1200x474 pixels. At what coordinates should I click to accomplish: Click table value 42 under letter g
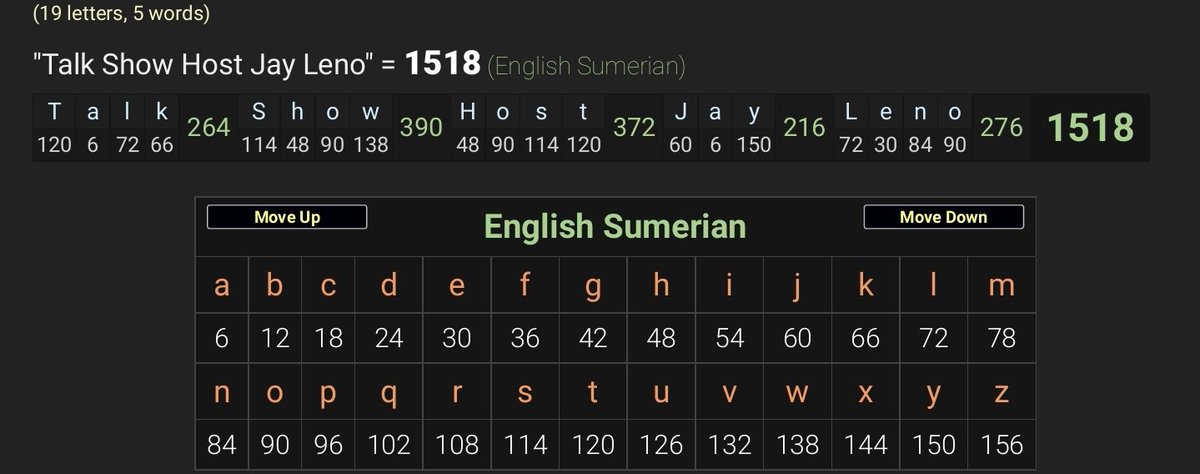pos(593,339)
